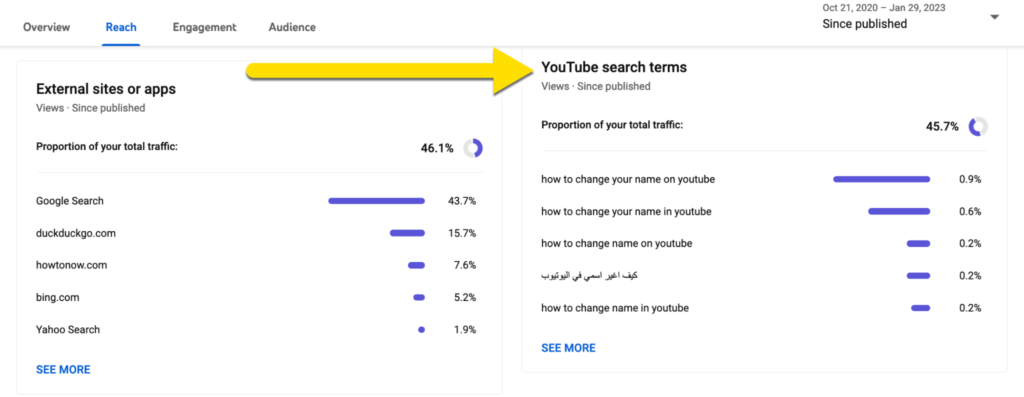The width and height of the screenshot is (1024, 397).
Task: Select the howtonow.com source entry
Action: [x=71, y=265]
